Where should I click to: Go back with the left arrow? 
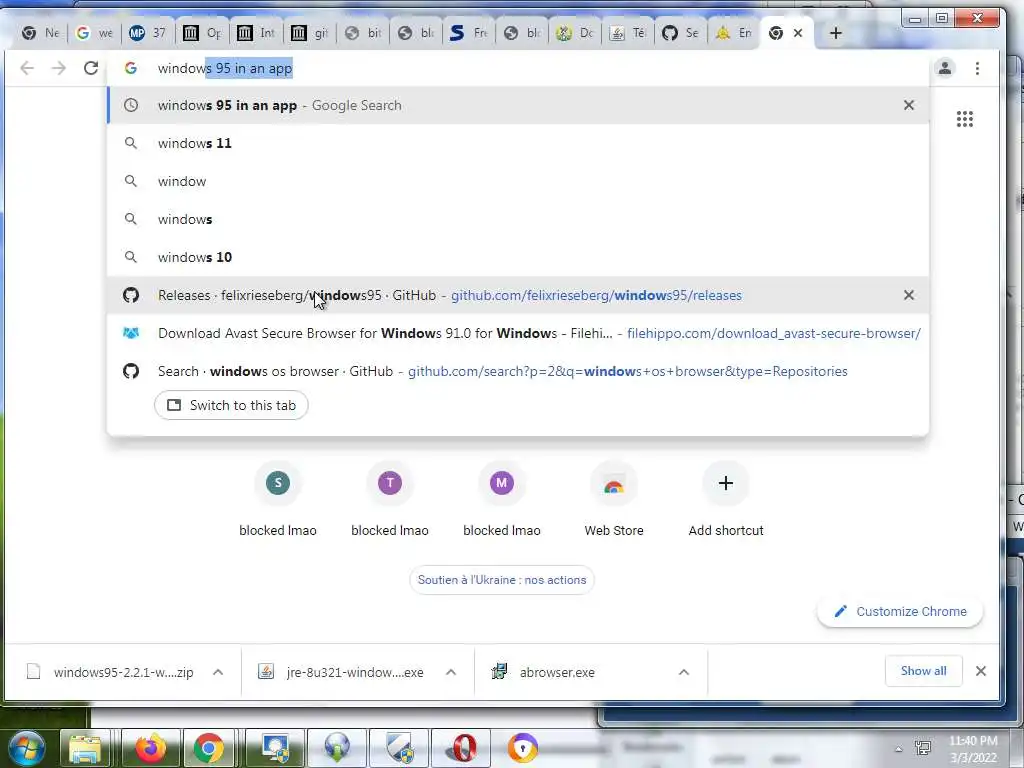coord(27,68)
